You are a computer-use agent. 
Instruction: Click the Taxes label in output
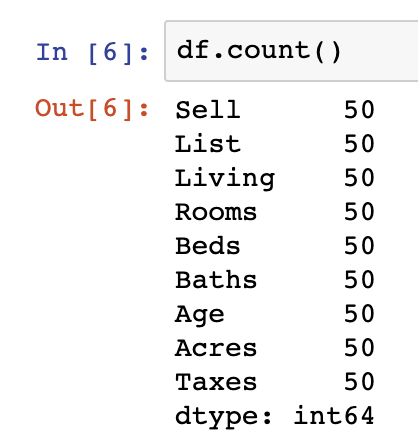click(x=216, y=382)
